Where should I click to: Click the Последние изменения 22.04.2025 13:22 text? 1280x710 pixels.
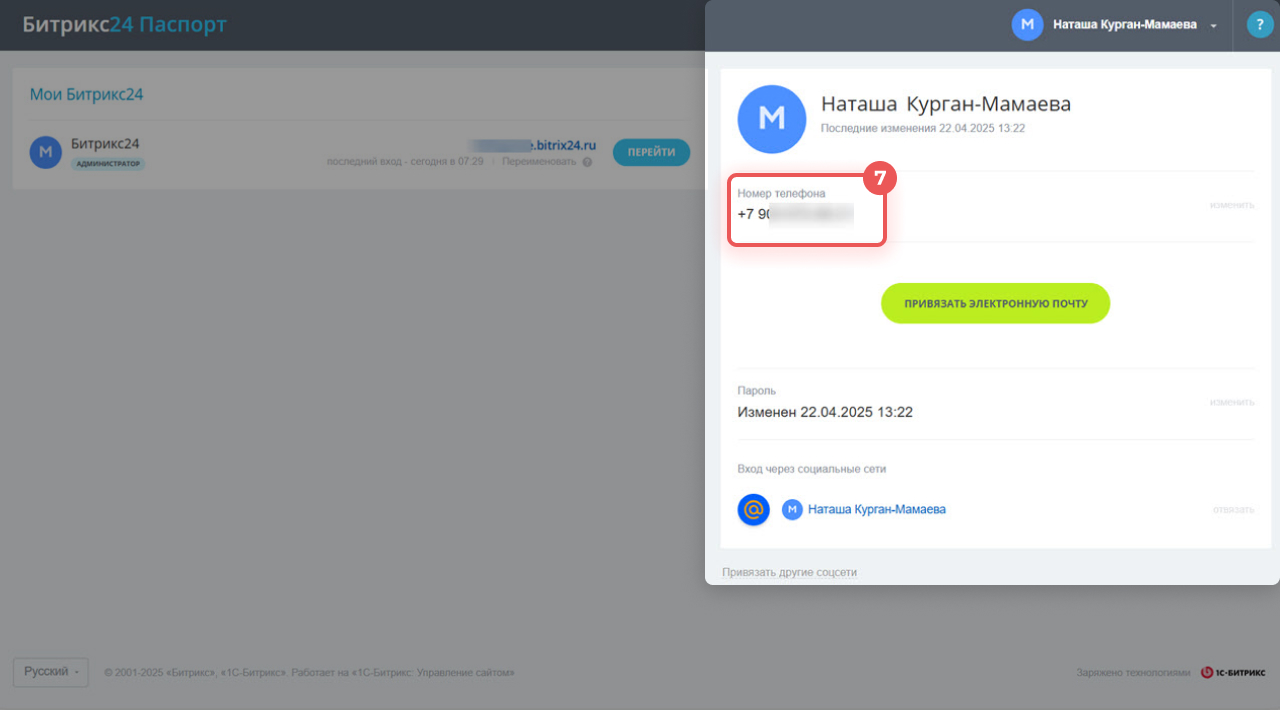click(x=923, y=128)
